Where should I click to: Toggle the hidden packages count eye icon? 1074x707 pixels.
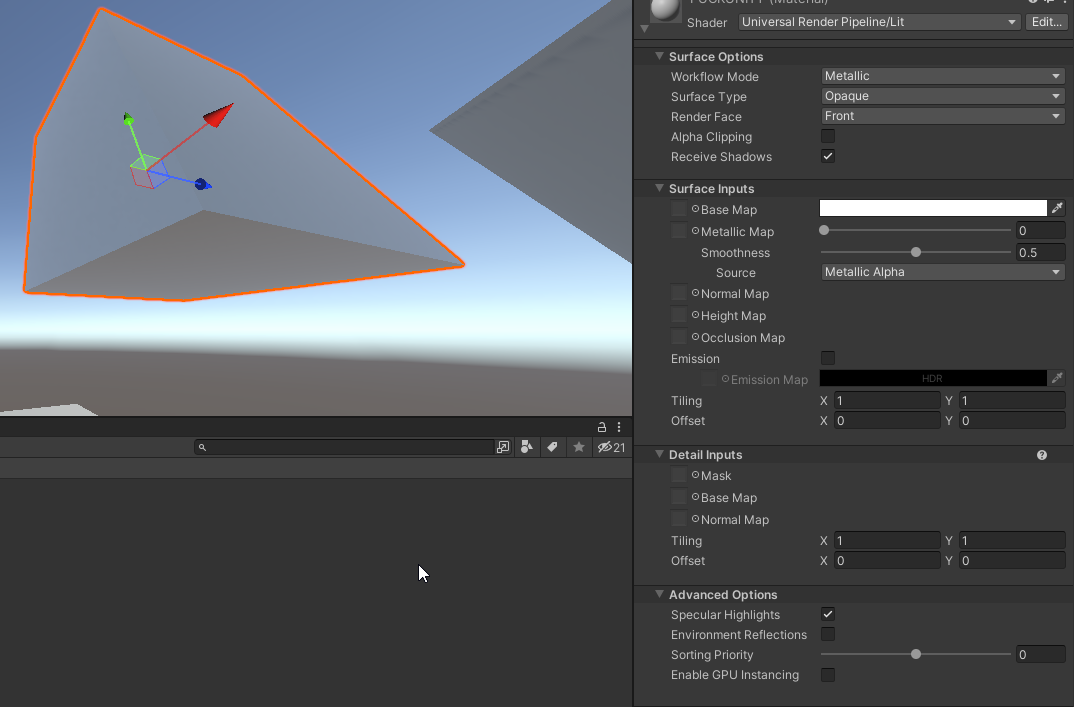[606, 447]
